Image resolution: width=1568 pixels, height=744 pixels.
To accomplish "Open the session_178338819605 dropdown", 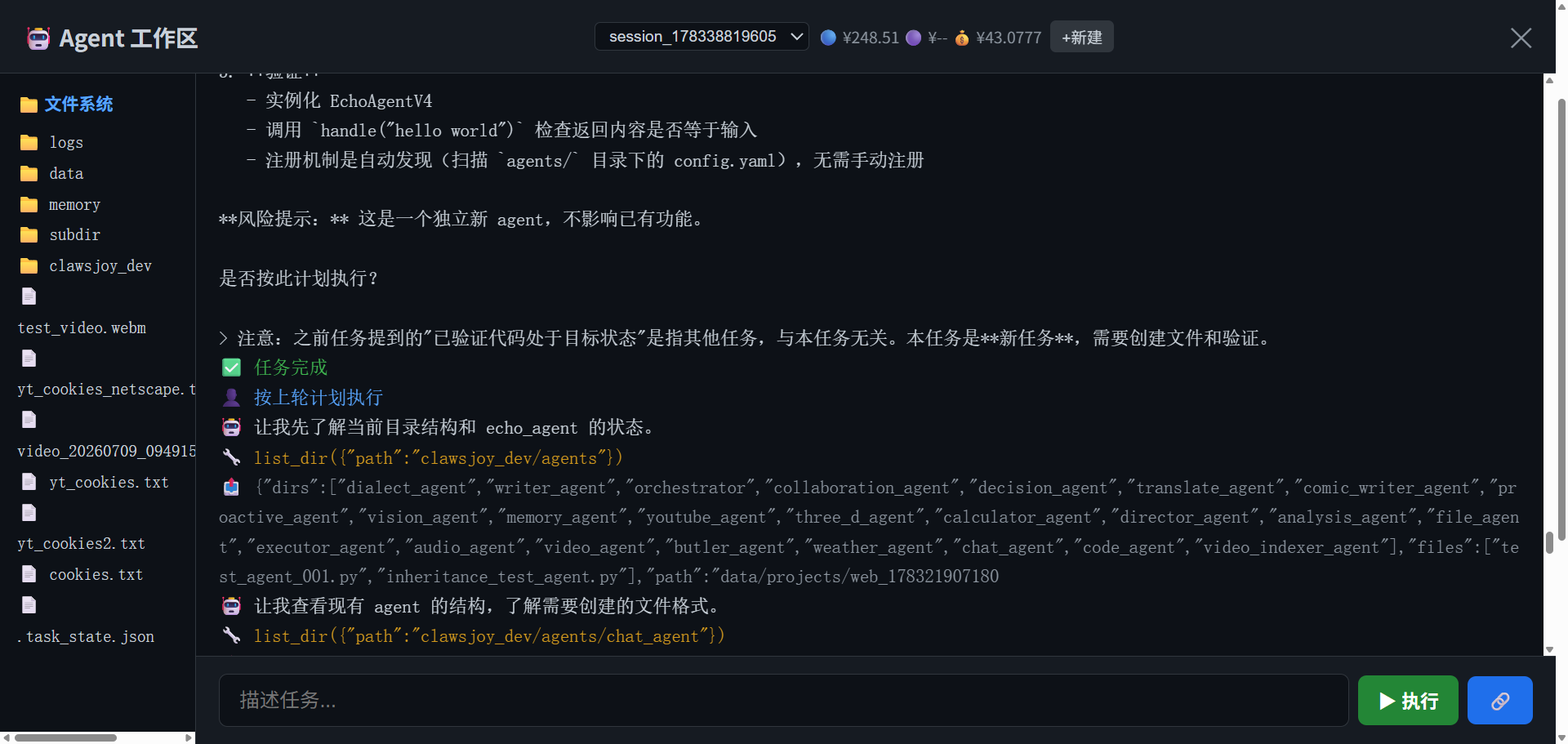I will (702, 37).
